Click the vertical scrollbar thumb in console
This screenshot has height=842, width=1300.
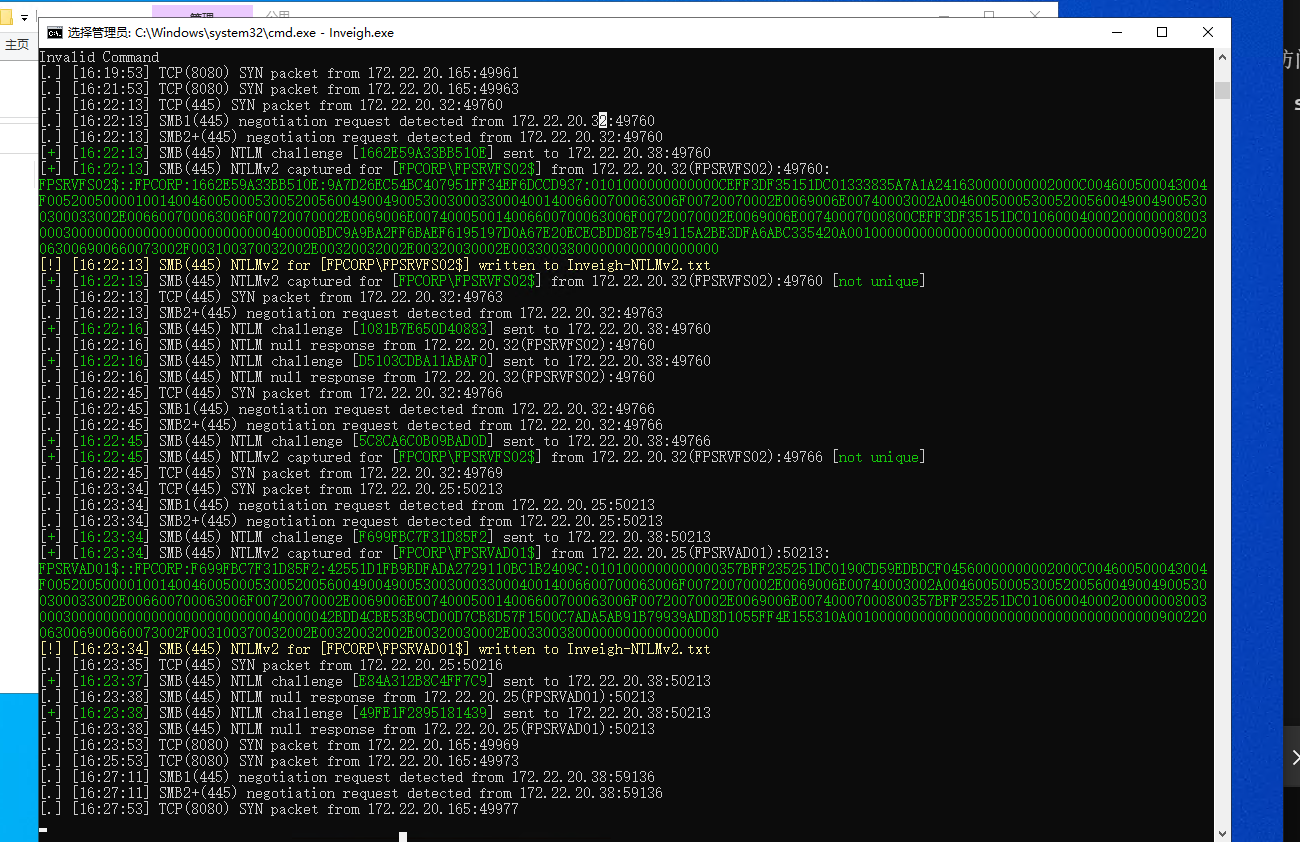click(1222, 91)
